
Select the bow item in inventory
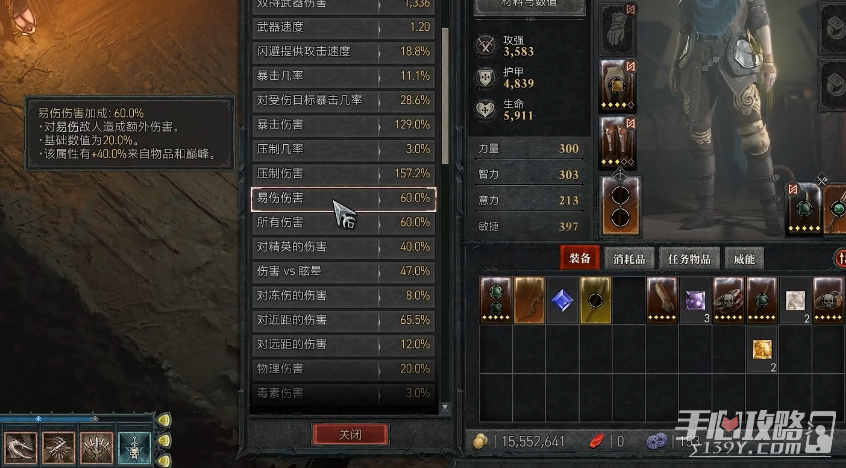(x=529, y=300)
